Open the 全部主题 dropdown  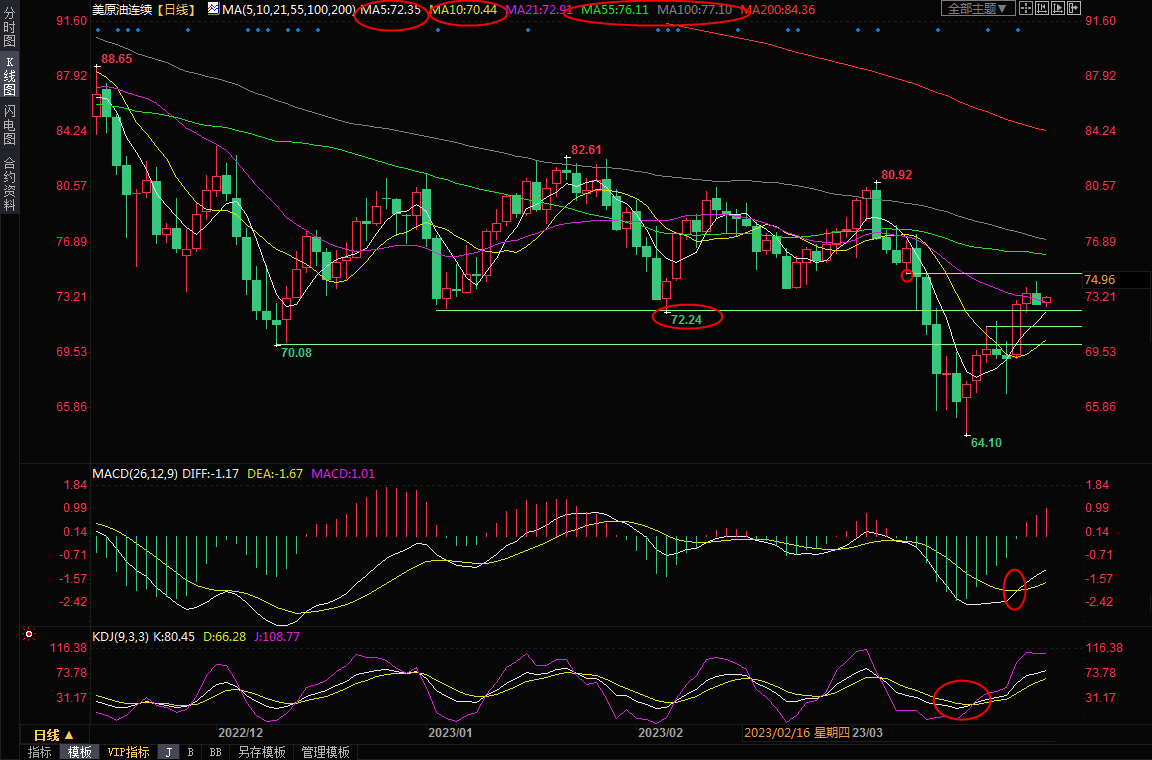978,9
